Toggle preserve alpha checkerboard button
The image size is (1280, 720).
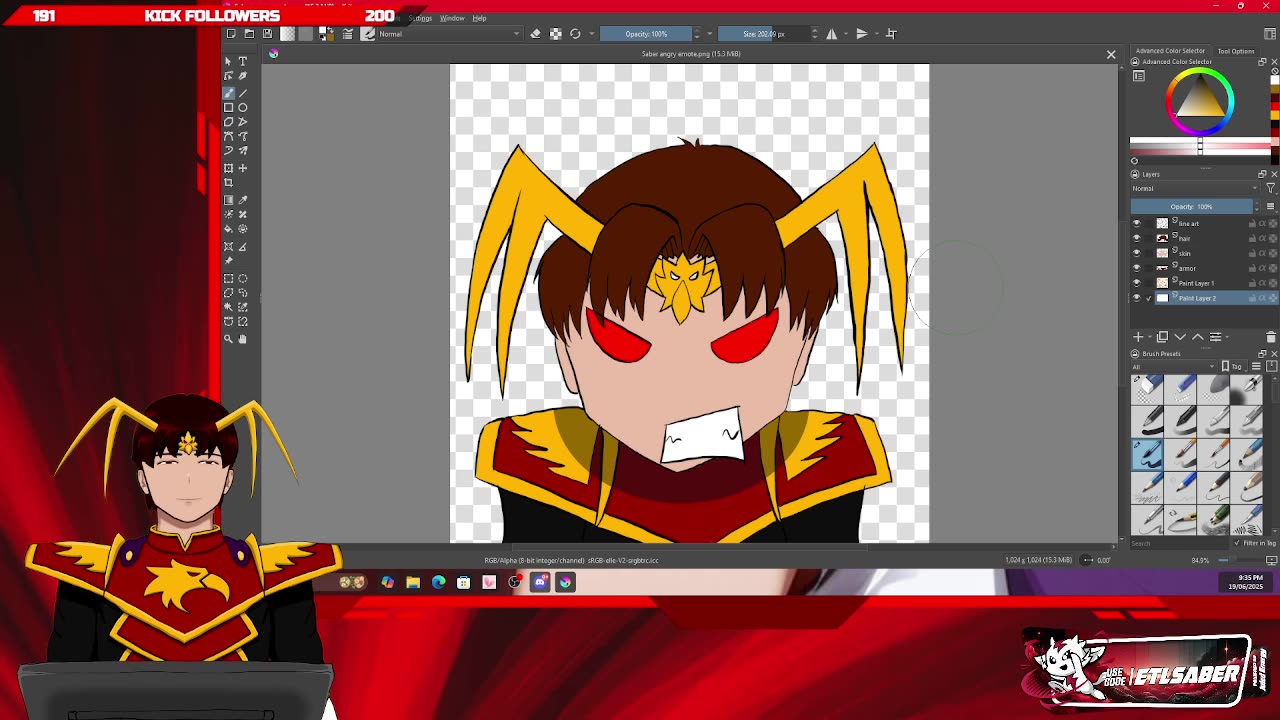(x=555, y=34)
